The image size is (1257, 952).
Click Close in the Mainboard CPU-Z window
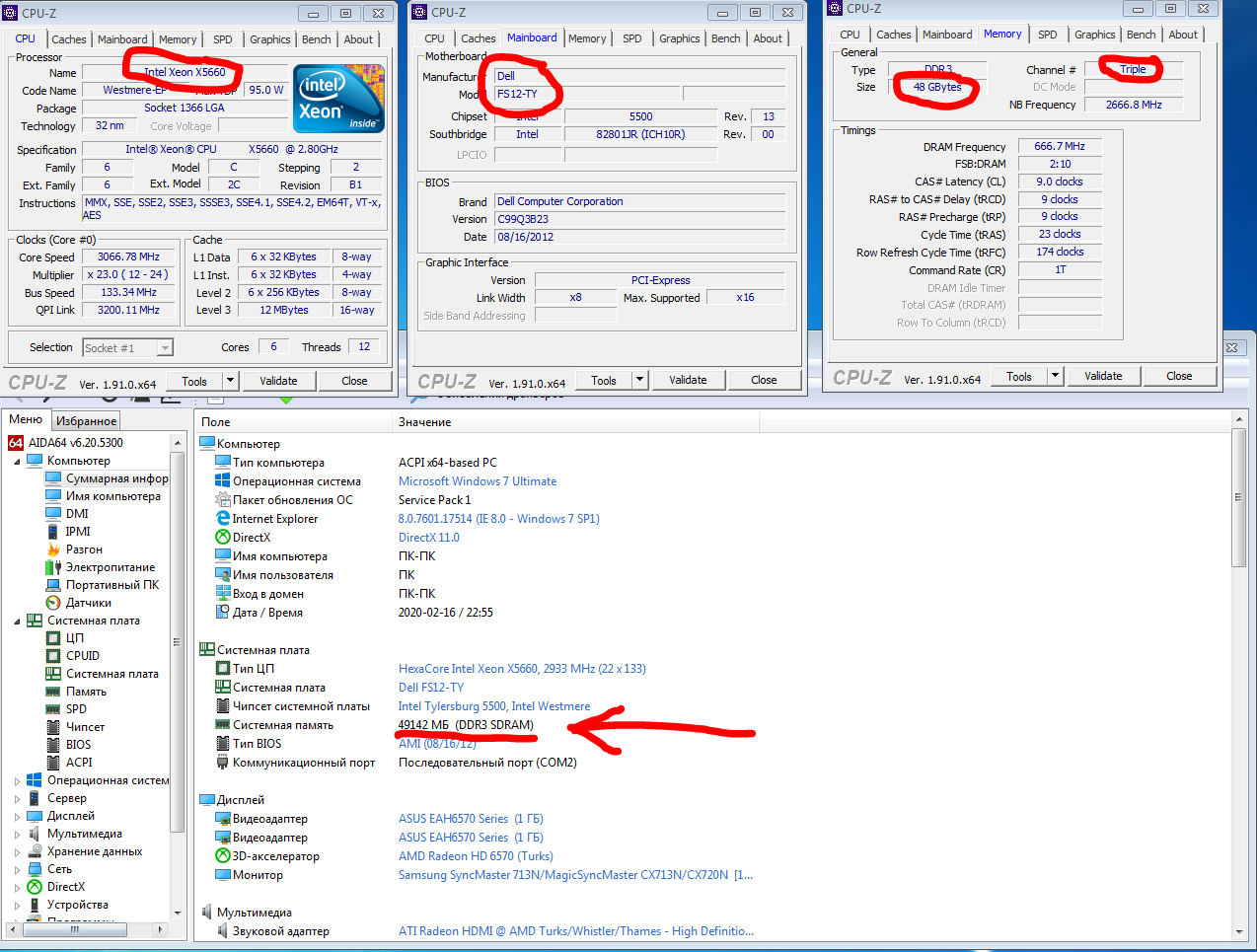click(x=764, y=380)
